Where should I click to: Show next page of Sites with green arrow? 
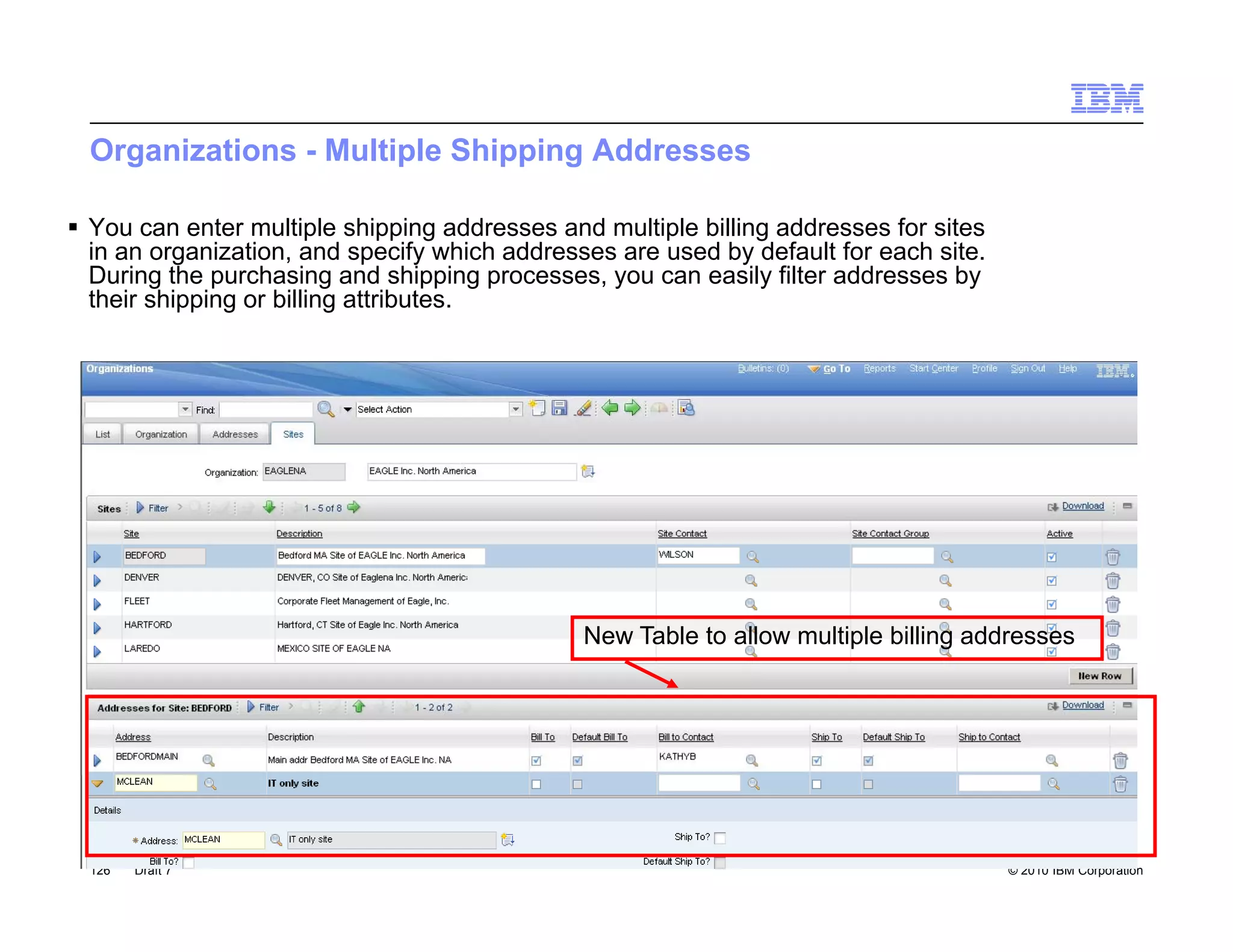pyautogui.click(x=354, y=507)
